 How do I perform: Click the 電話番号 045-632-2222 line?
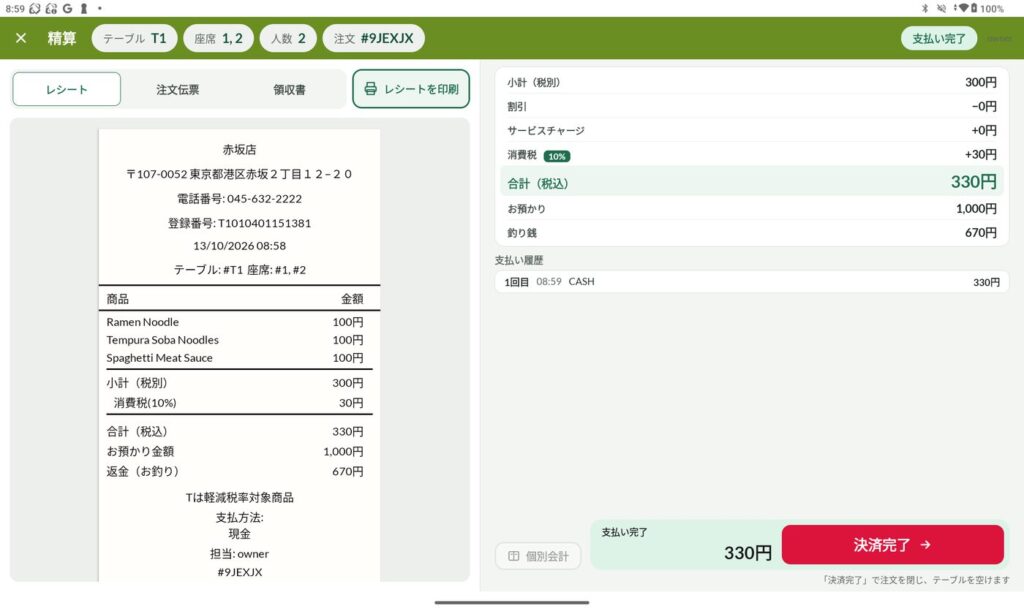pyautogui.click(x=239, y=199)
